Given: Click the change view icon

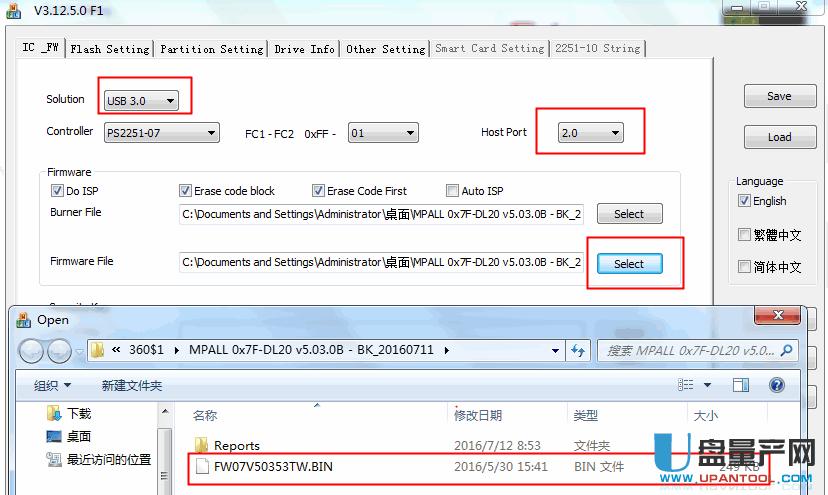Looking at the screenshot, I should point(686,385).
